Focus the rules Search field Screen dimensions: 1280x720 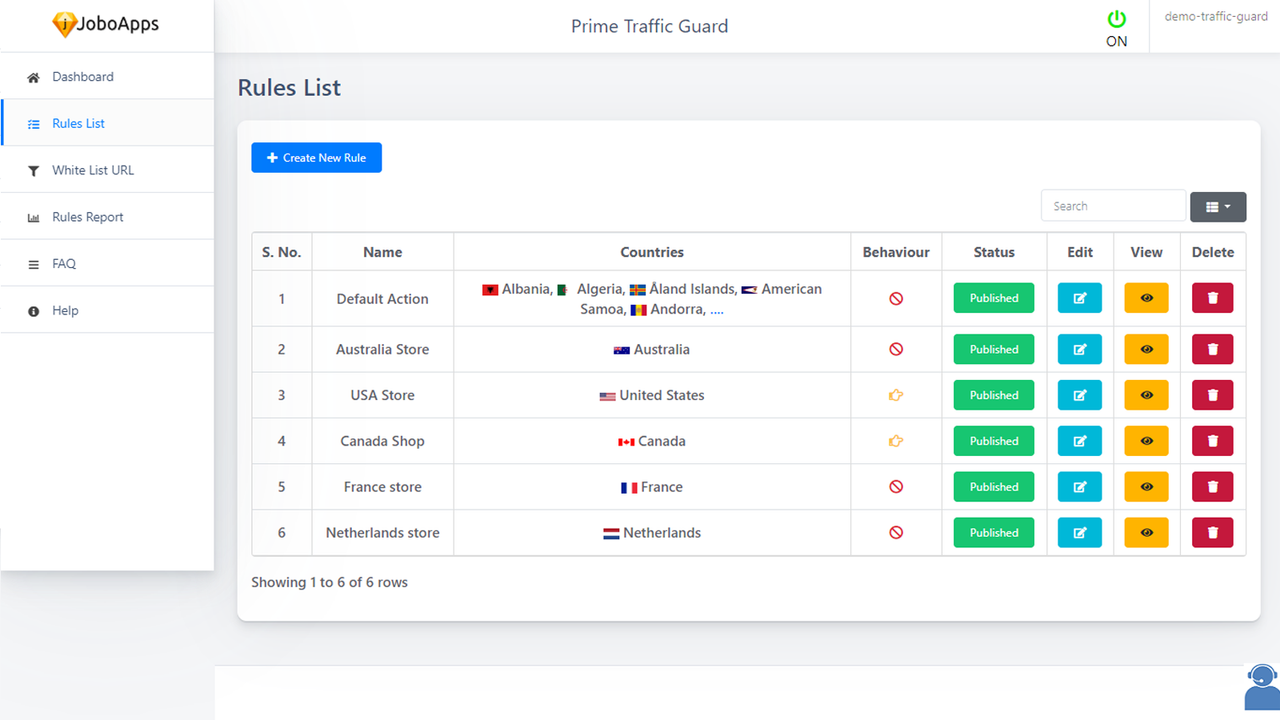(1112, 206)
